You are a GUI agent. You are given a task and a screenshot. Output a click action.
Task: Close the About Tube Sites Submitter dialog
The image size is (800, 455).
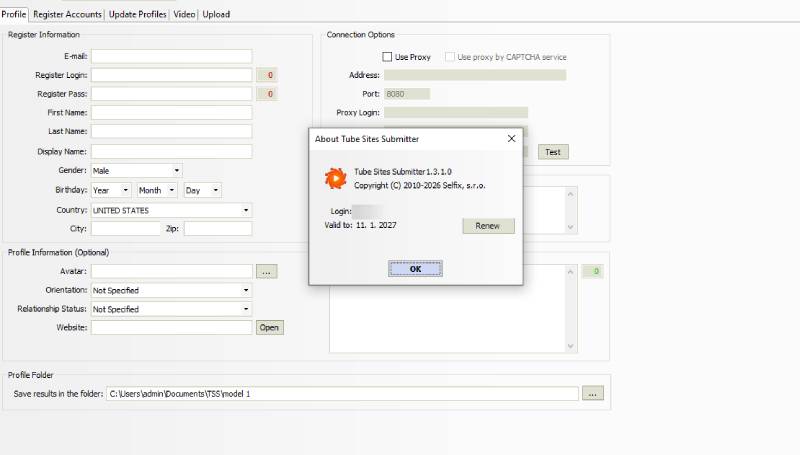pos(511,139)
